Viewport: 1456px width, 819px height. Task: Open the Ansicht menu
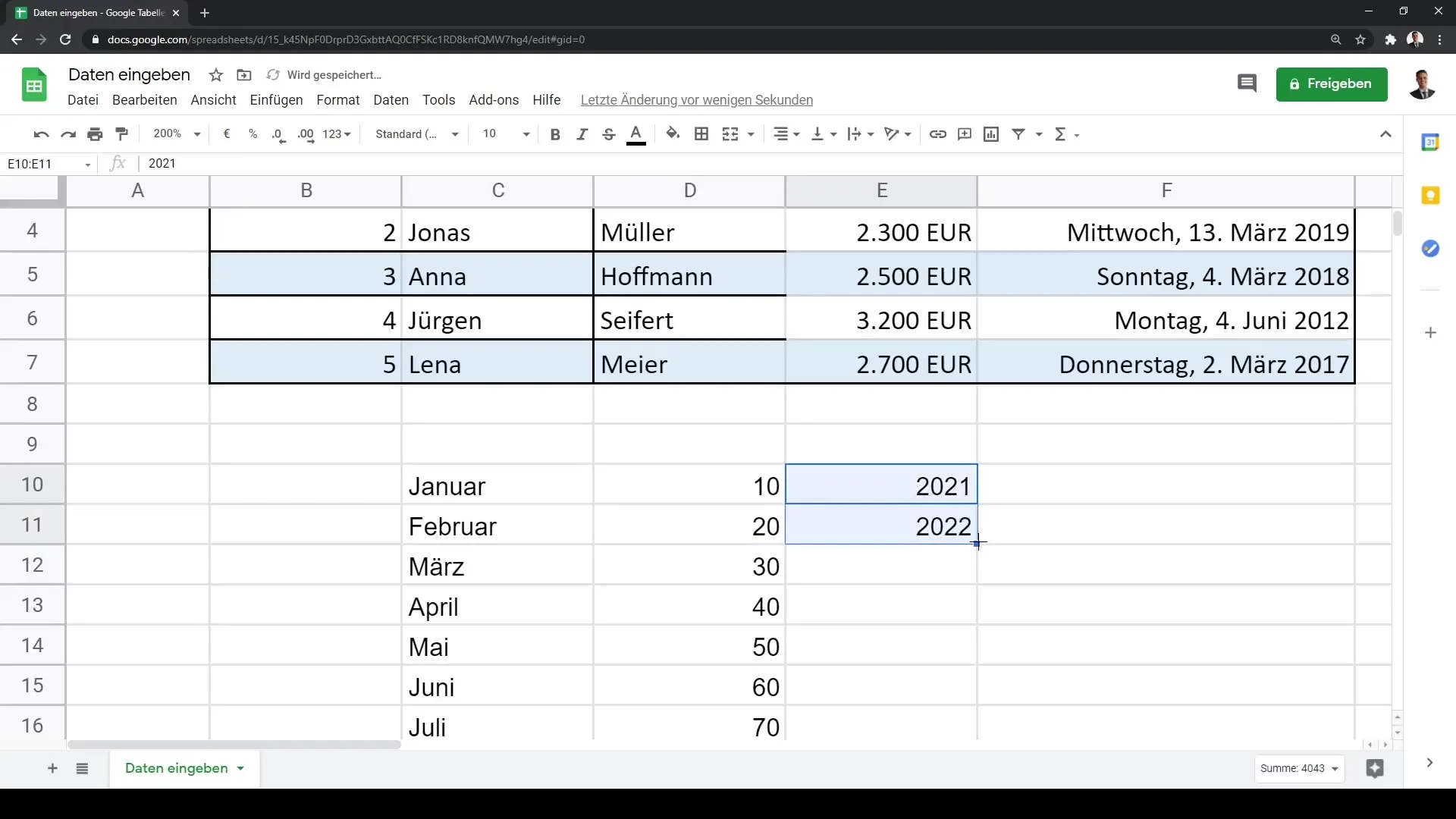coord(213,100)
